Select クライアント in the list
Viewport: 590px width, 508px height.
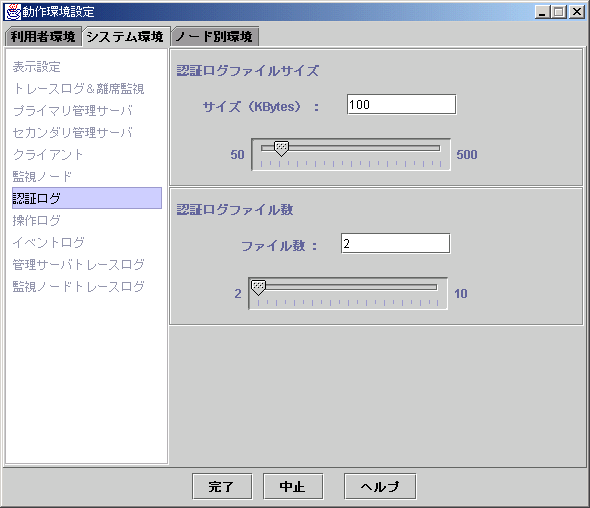coord(48,154)
